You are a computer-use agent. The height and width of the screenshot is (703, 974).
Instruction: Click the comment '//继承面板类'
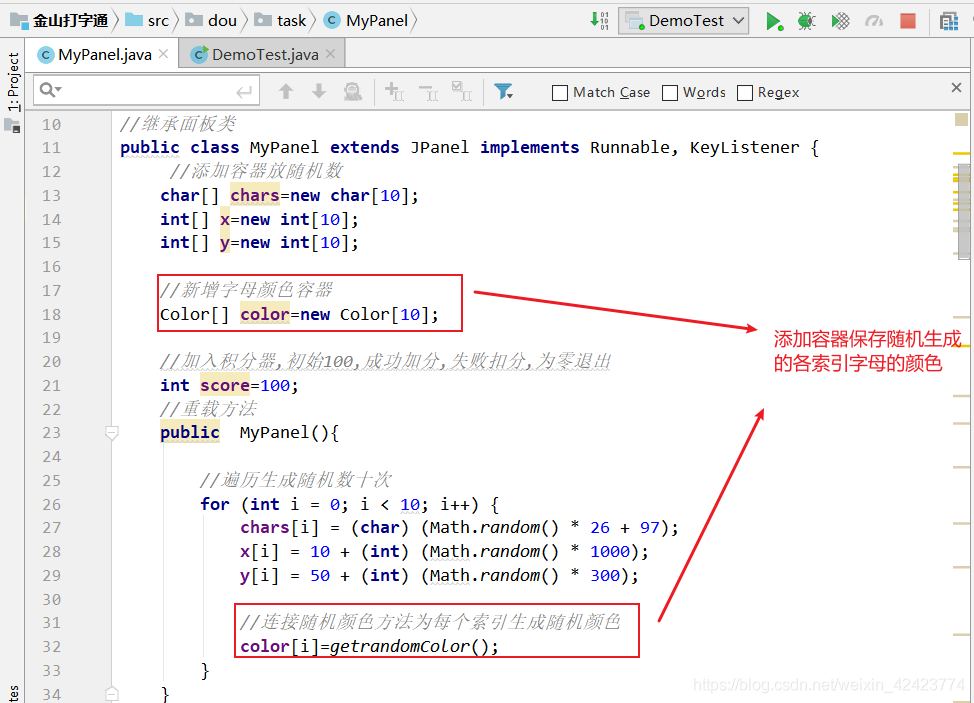(178, 124)
